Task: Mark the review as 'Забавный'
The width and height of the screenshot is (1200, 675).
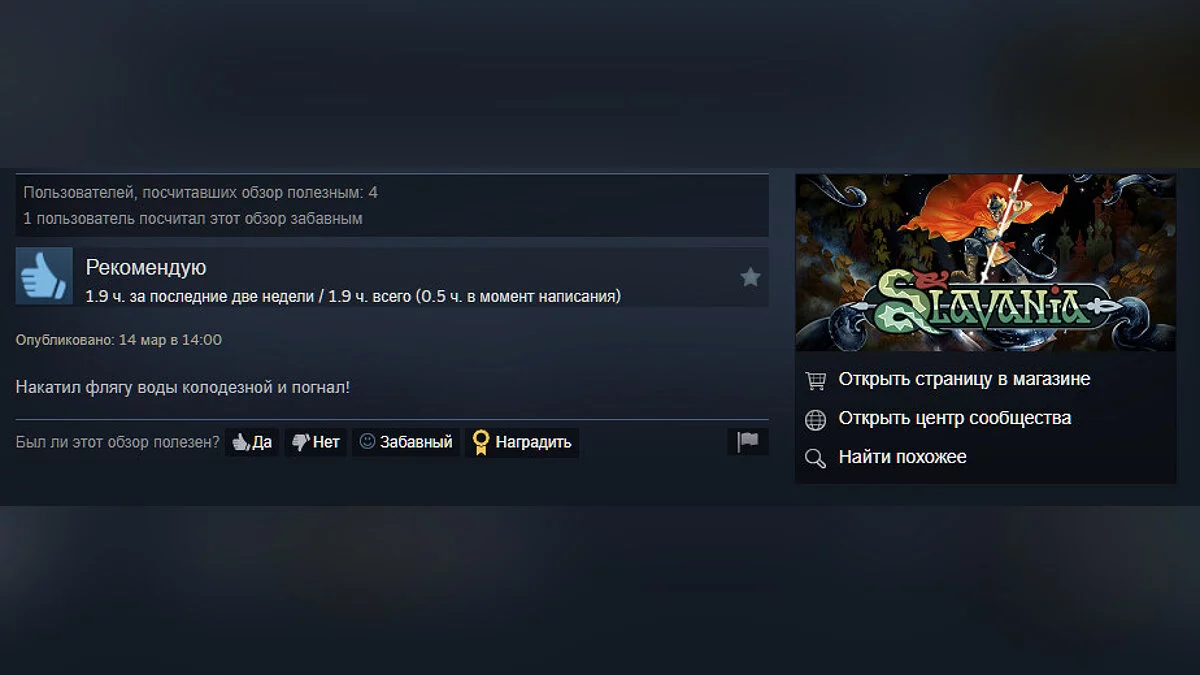Action: [405, 442]
